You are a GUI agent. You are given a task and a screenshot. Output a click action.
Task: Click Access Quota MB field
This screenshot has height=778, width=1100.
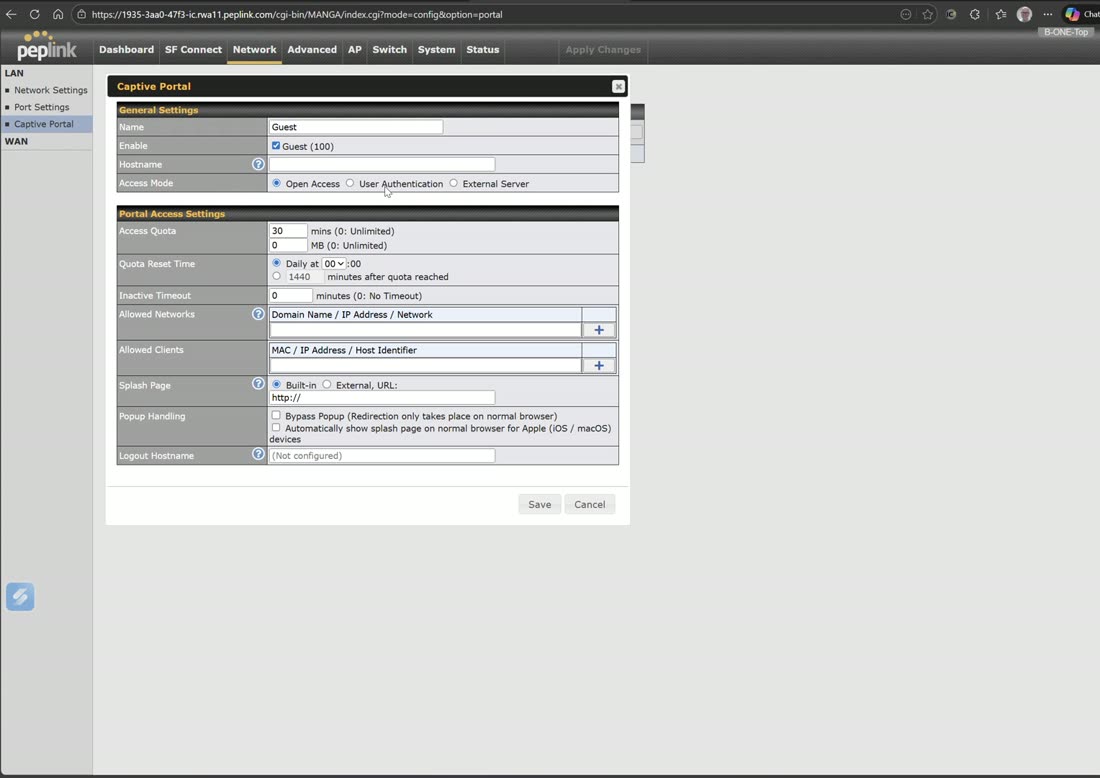288,246
